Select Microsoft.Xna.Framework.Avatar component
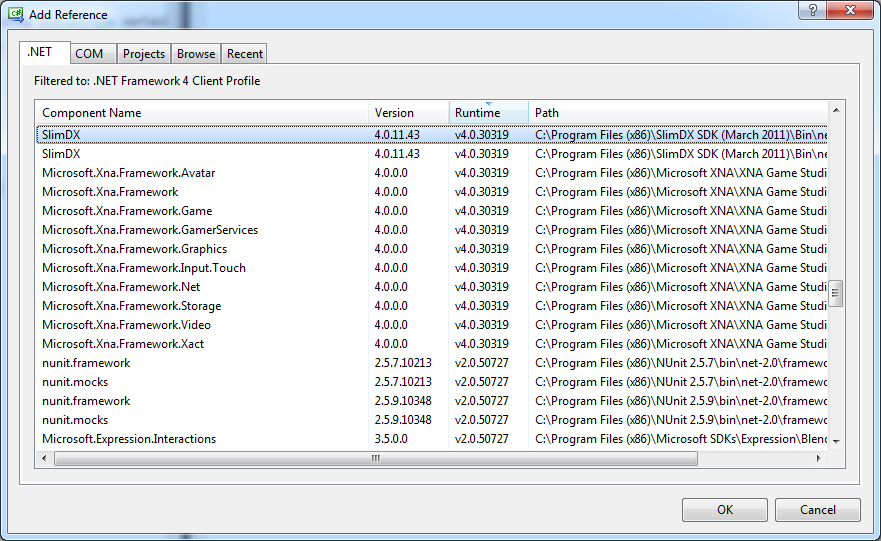Viewport: 881px width, 541px height. (x=432, y=173)
